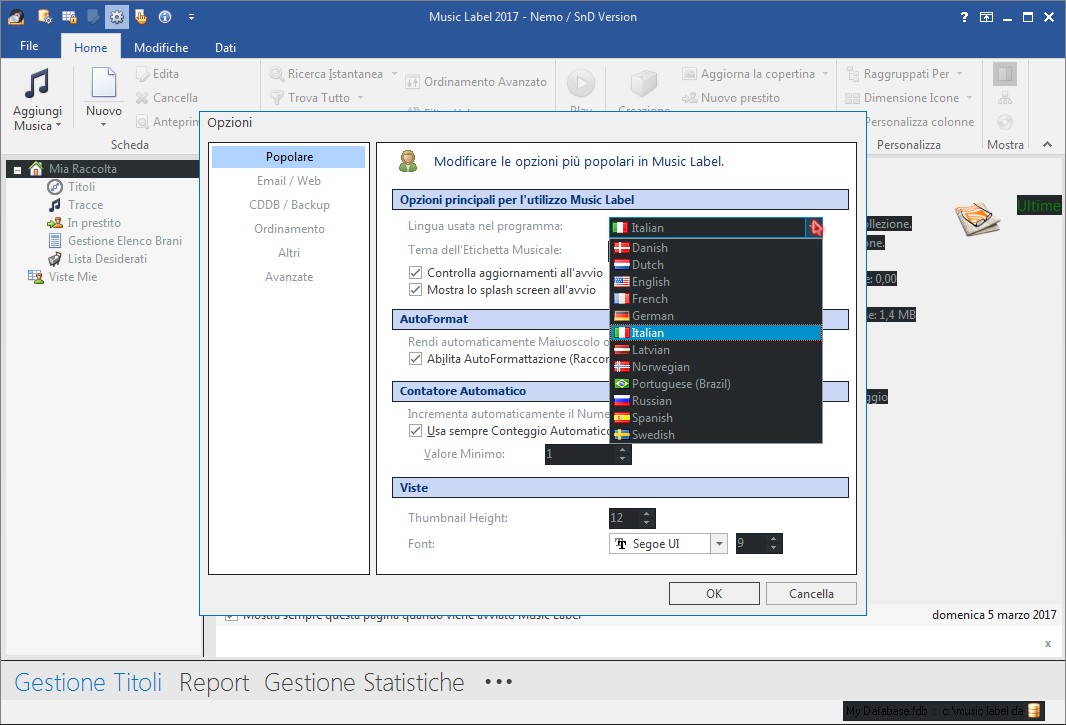Screen dimensions: 1066x725
Task: Toggle Abilita AutoFormattazione checkbox
Action: [x=415, y=358]
